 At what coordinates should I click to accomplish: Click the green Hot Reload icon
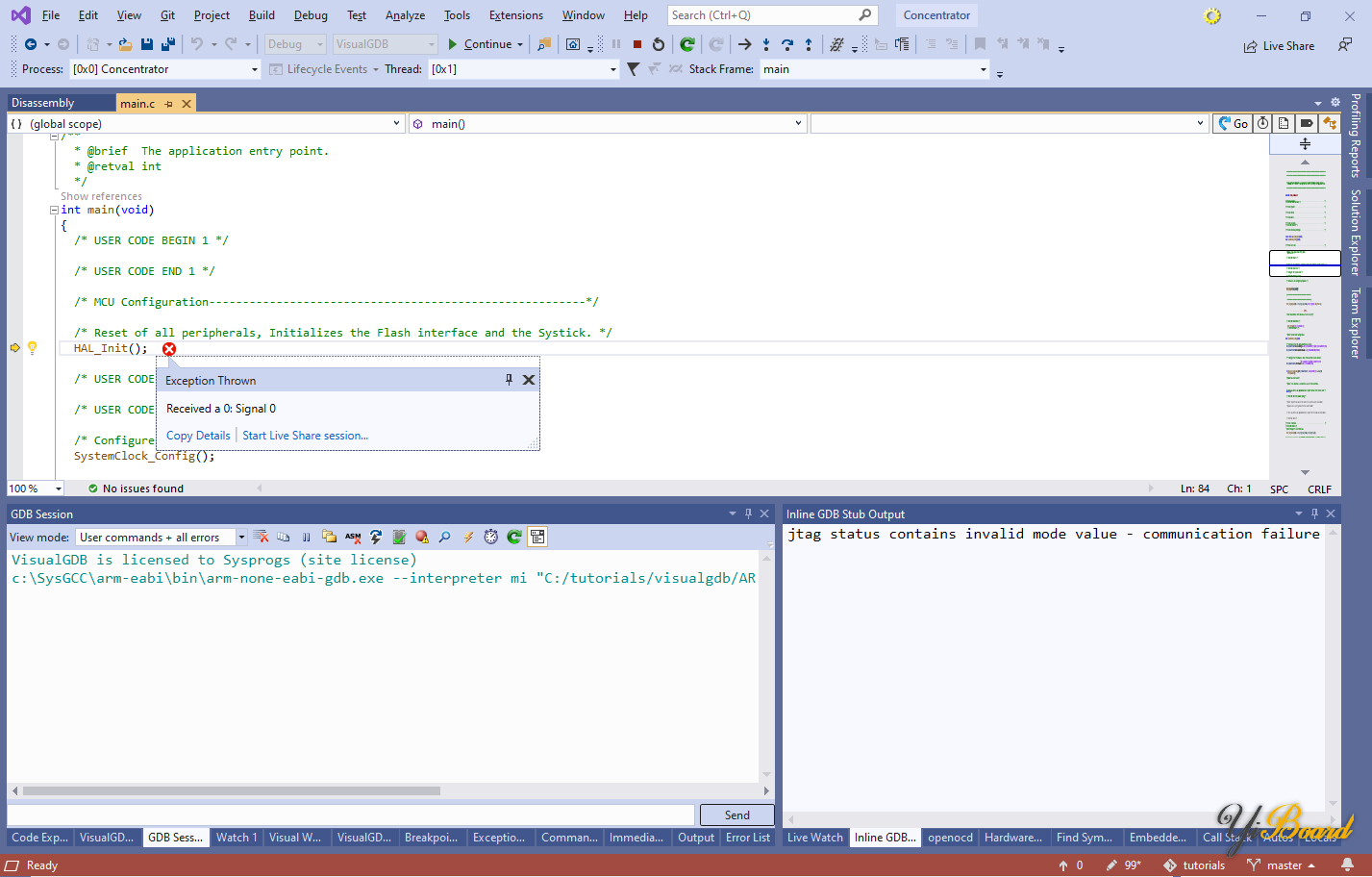(x=687, y=44)
